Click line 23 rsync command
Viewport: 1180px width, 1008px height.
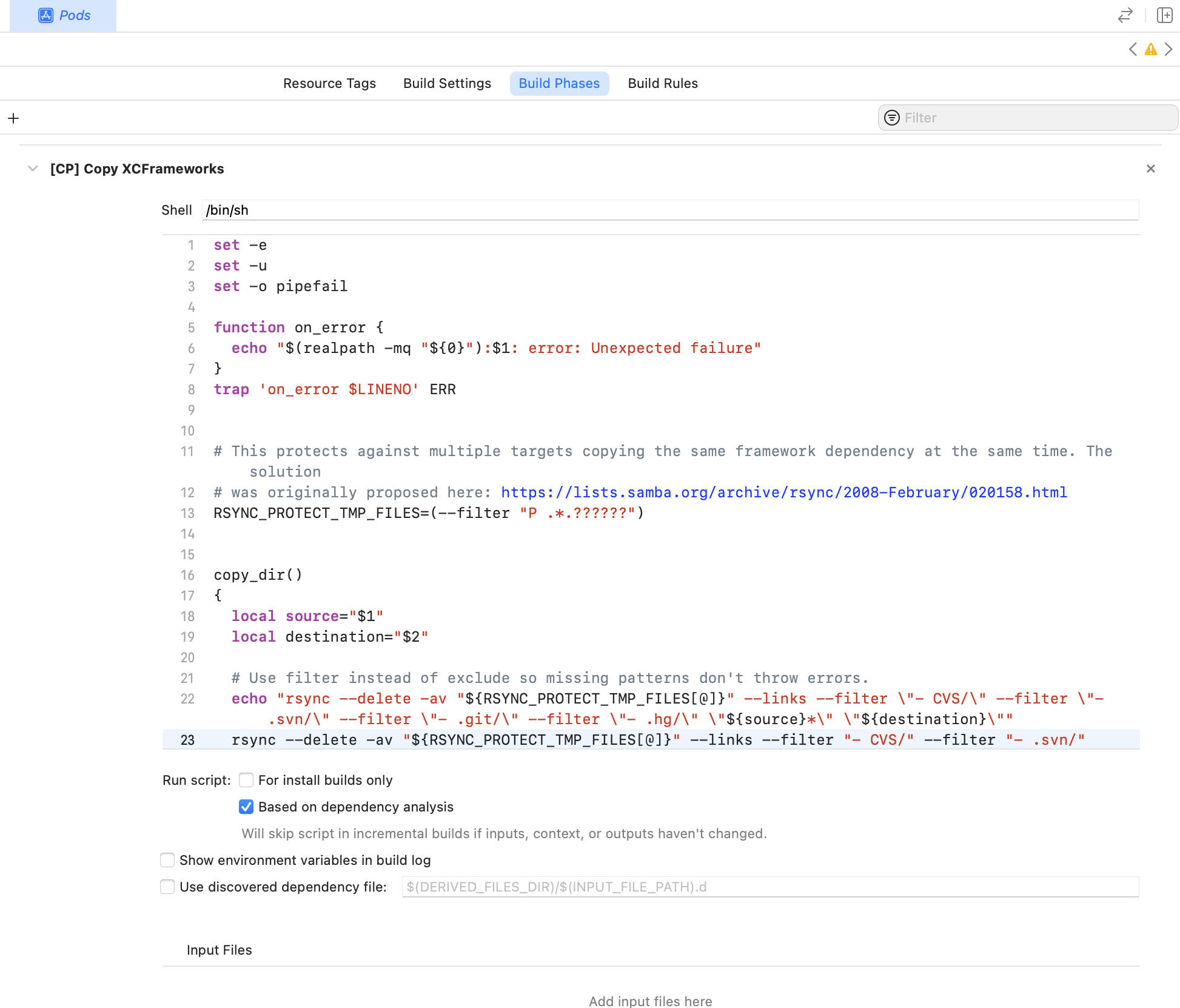(657, 740)
